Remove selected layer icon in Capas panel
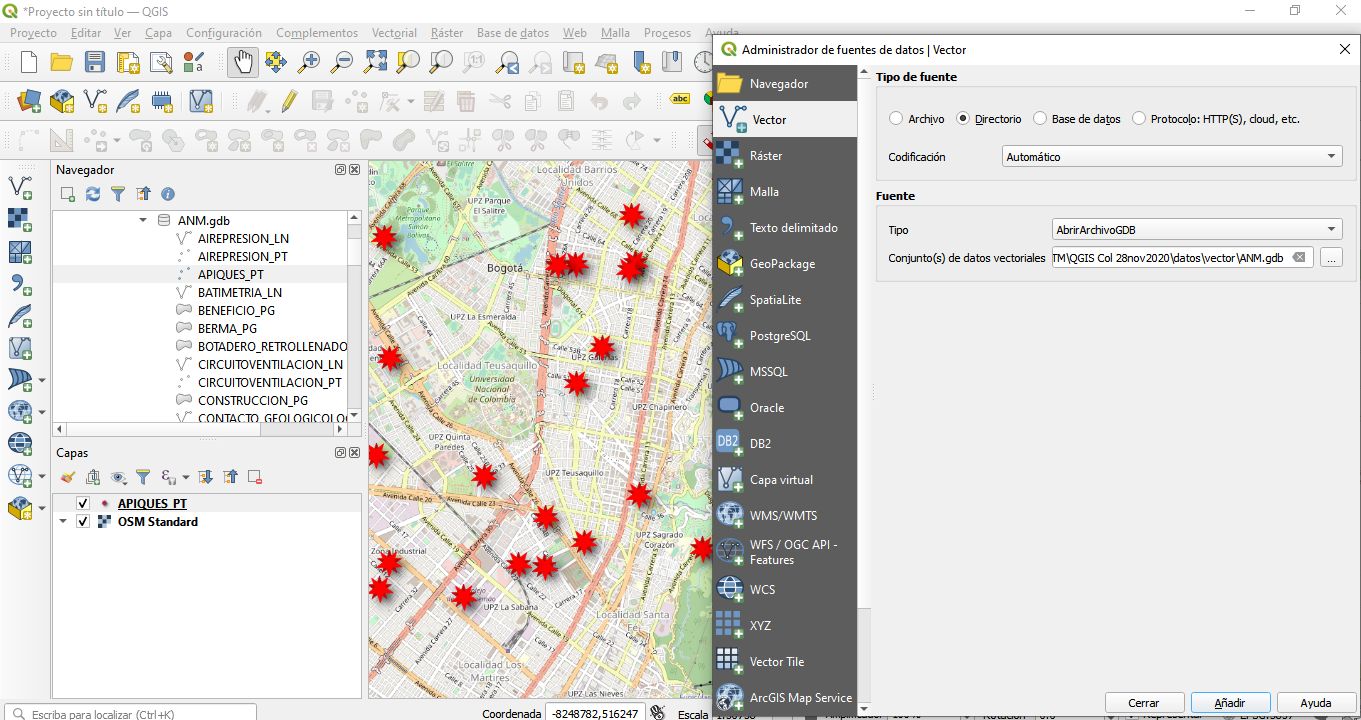 [255, 477]
